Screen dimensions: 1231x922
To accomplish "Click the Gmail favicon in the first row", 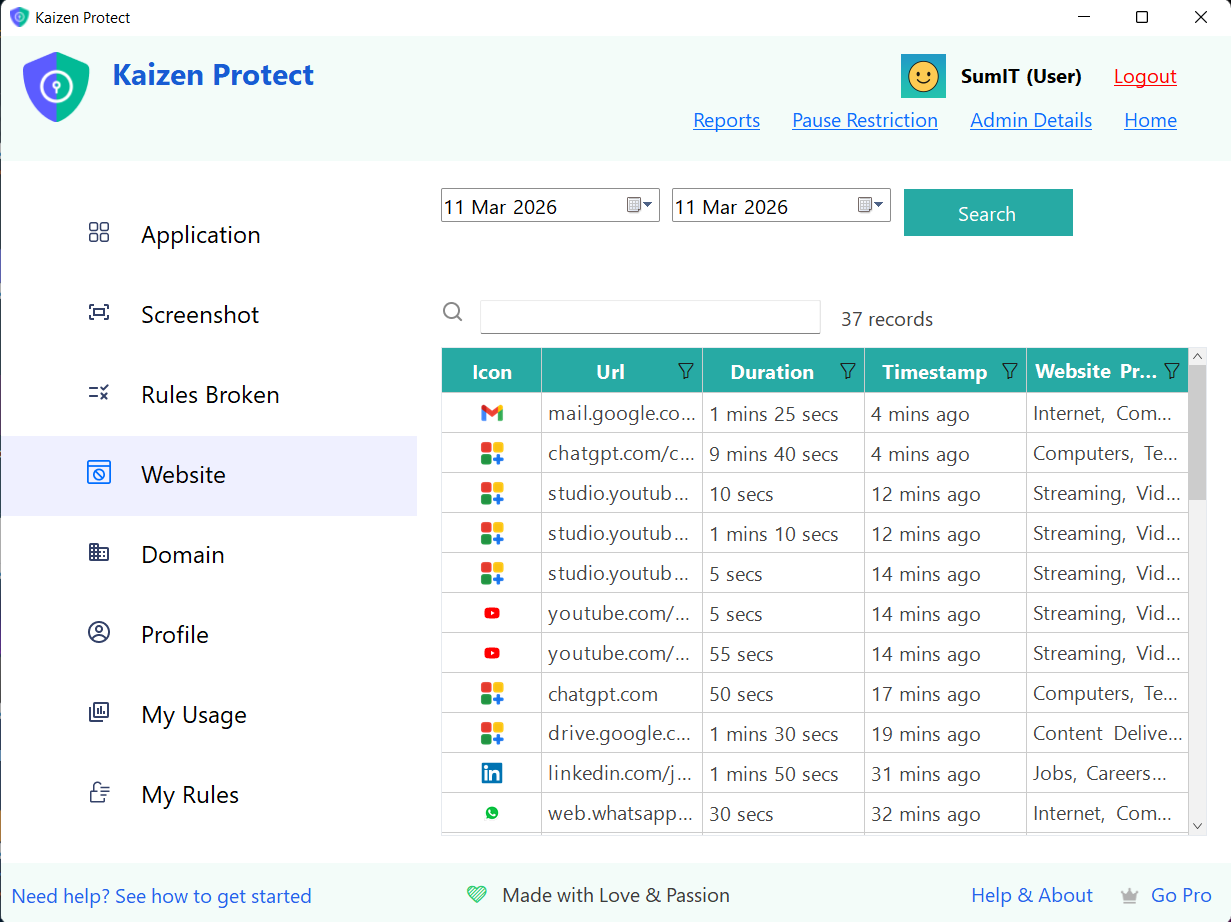I will [x=491, y=412].
